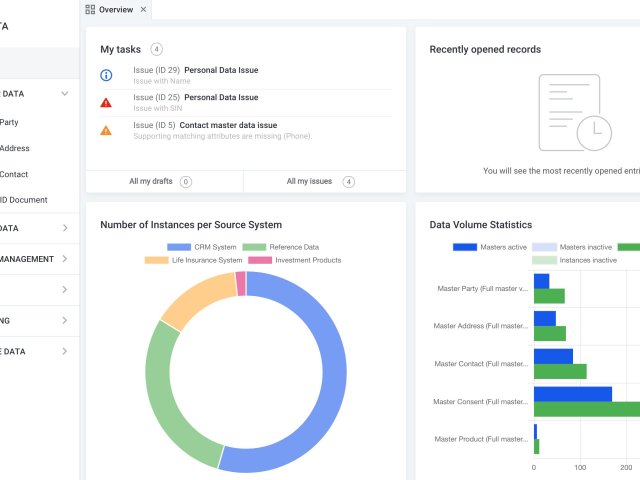Collapse the expanded sidebar section with down chevron

pyautogui.click(x=65, y=94)
